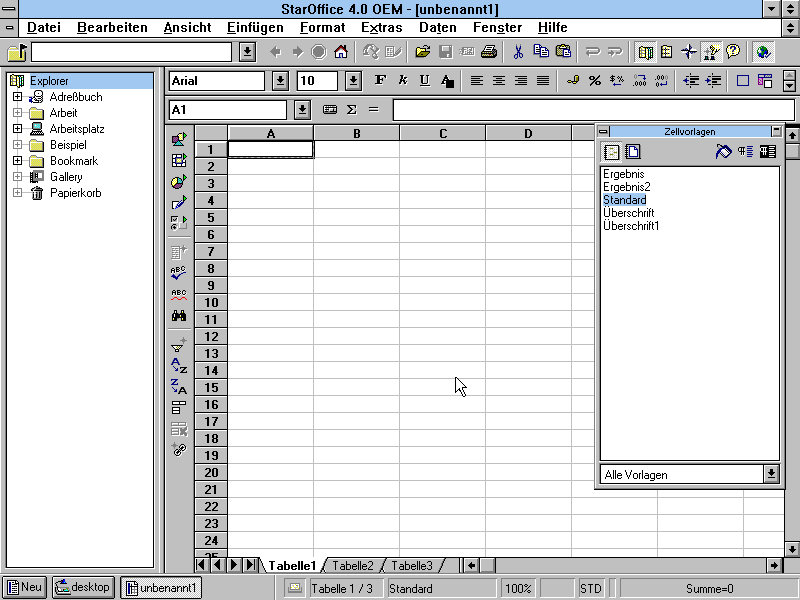Open the Einfügen menu
The height and width of the screenshot is (600, 800).
click(255, 28)
